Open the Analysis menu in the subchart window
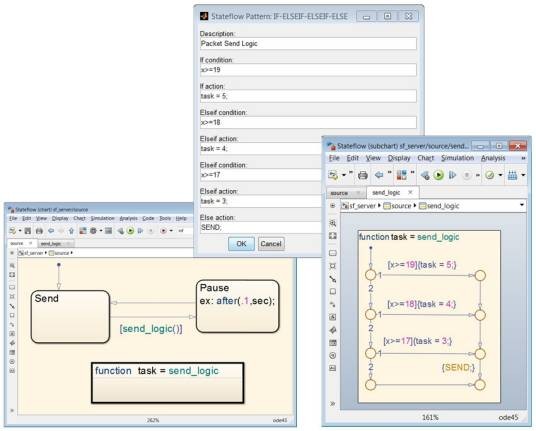The height and width of the screenshot is (431, 536). 493,158
